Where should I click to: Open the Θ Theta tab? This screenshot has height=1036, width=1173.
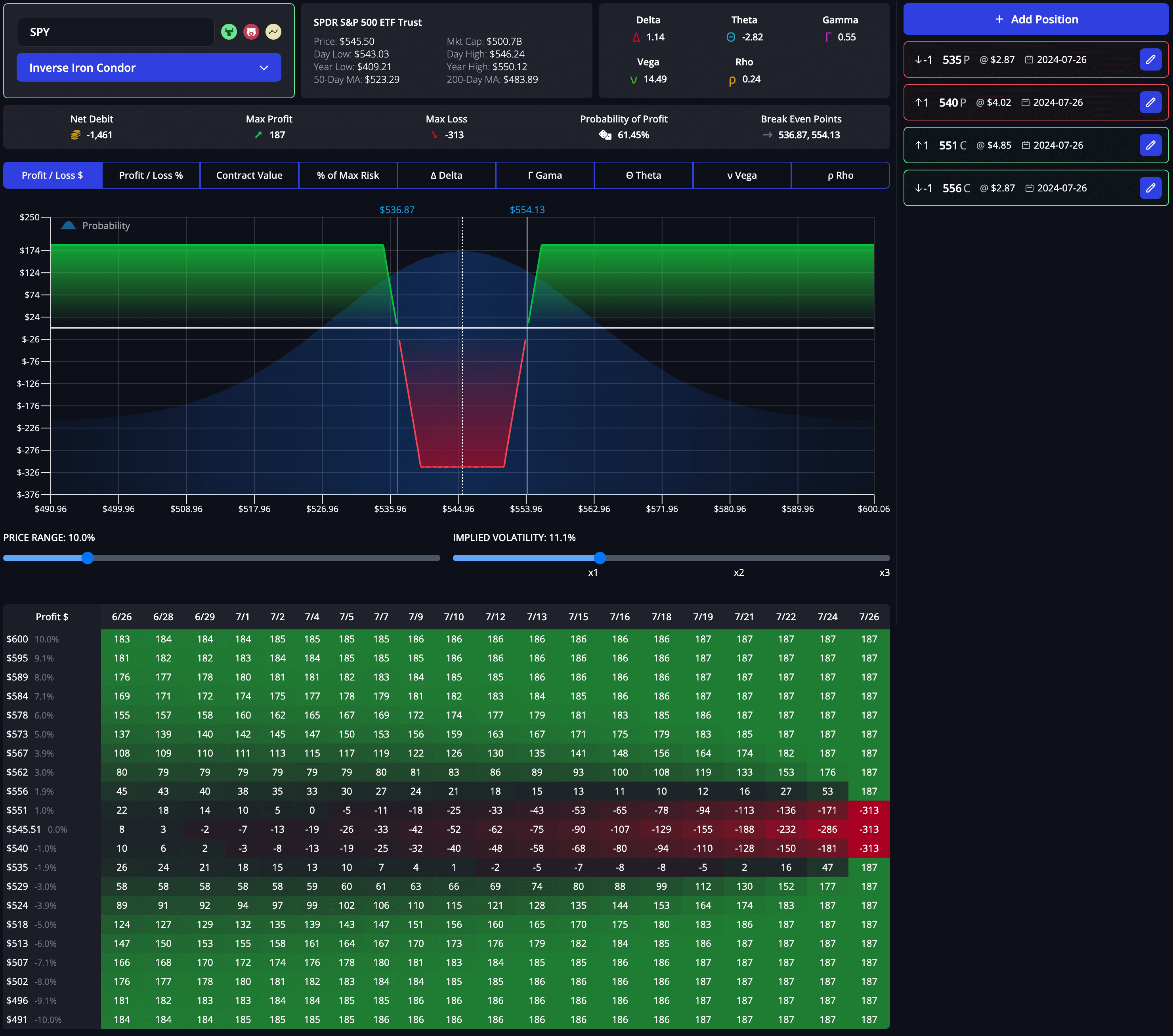643,175
